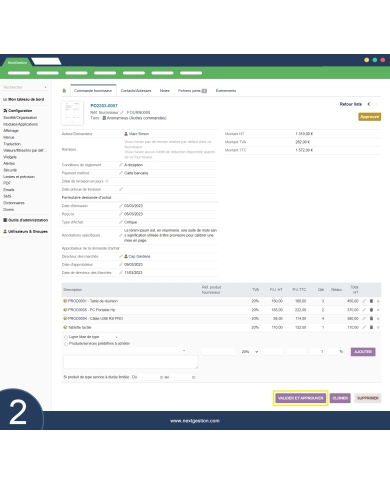Screen dimensions: 390x484
Task: Open Traduction in sidebar
Action: [12, 144]
